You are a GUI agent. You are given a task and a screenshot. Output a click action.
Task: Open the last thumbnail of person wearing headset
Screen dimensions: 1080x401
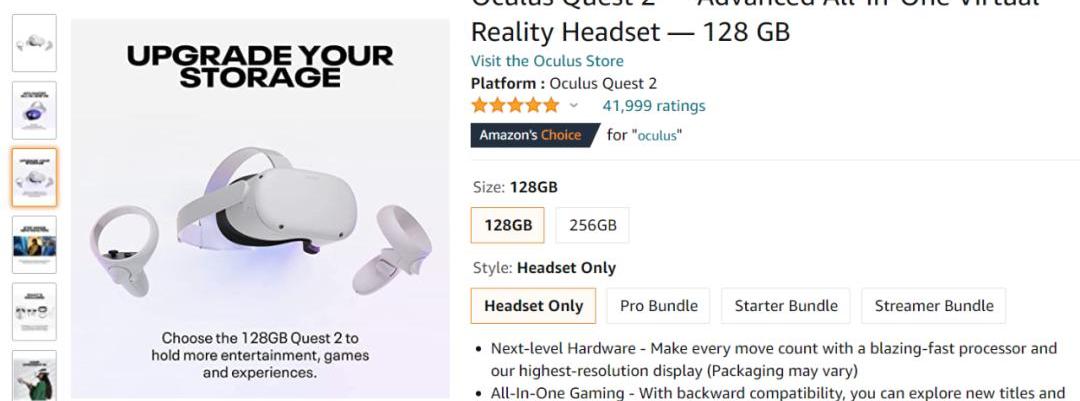click(35, 378)
